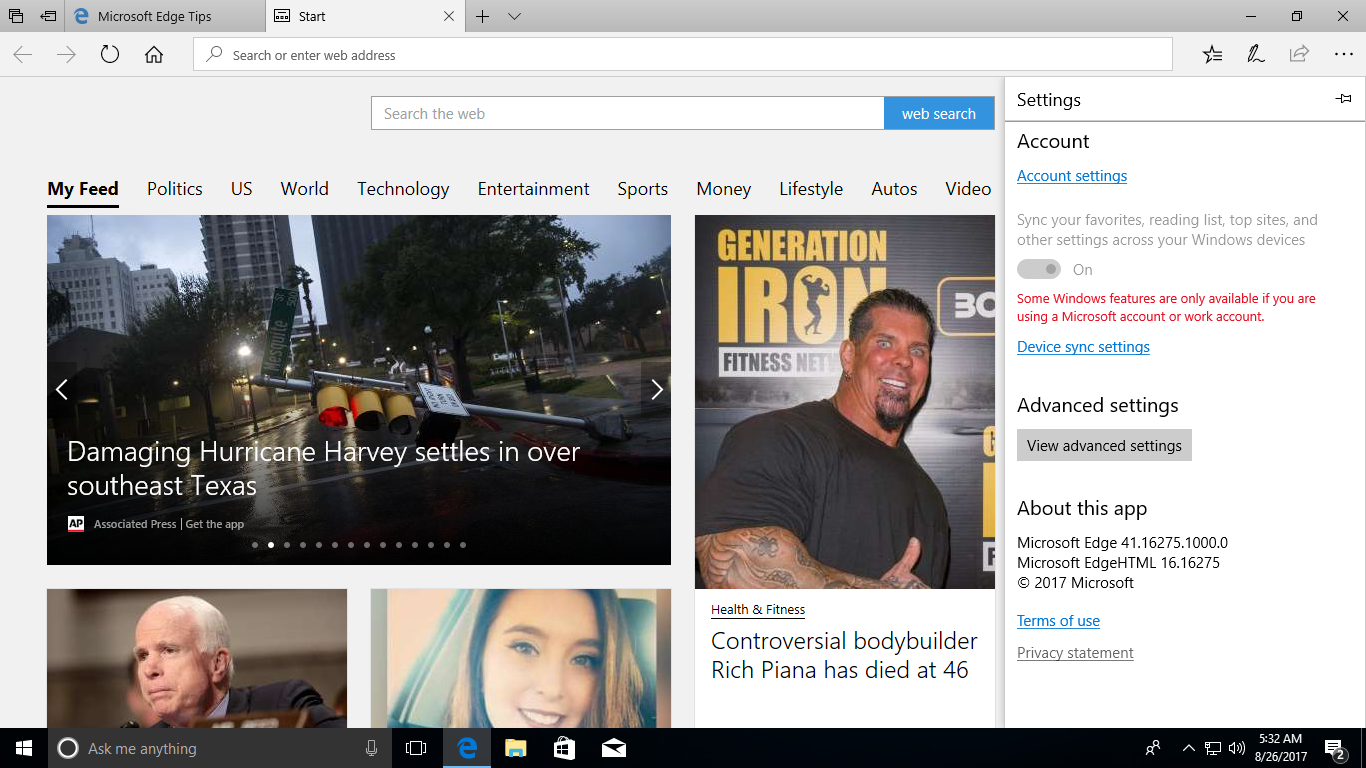Image resolution: width=1366 pixels, height=768 pixels.
Task: Open the volume control tray icon
Action: tap(1237, 748)
